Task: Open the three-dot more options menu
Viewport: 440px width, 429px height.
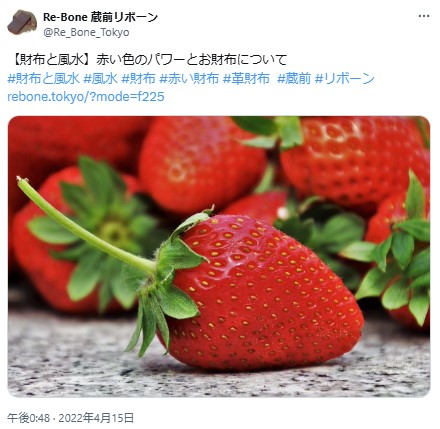Action: click(x=424, y=16)
